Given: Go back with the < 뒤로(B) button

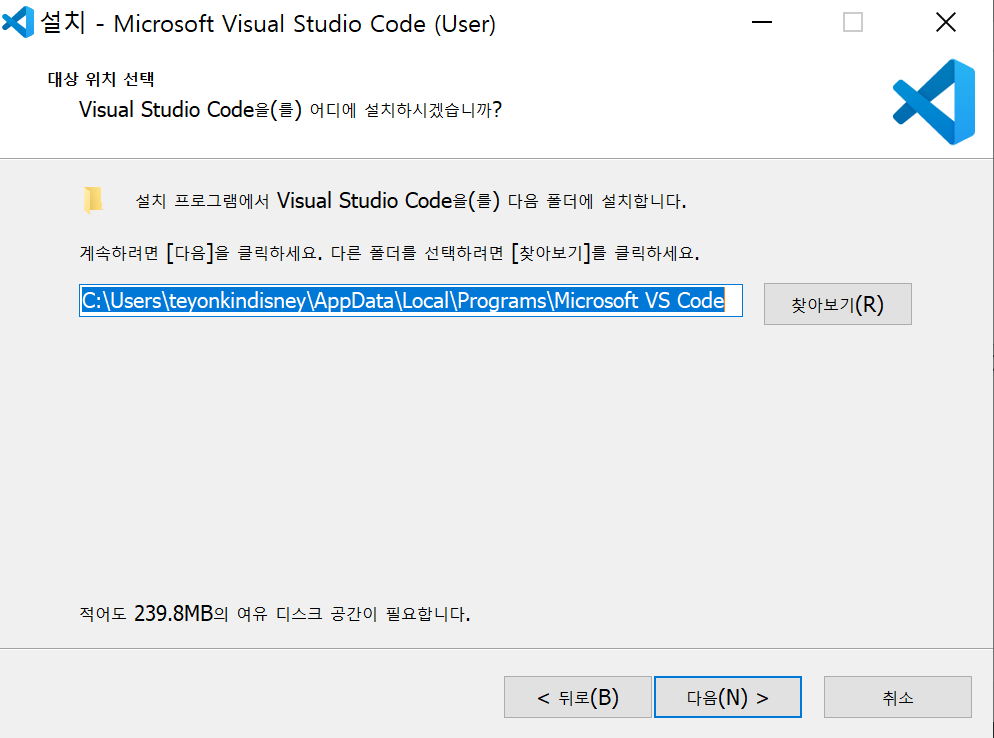Looking at the screenshot, I should pos(578,697).
